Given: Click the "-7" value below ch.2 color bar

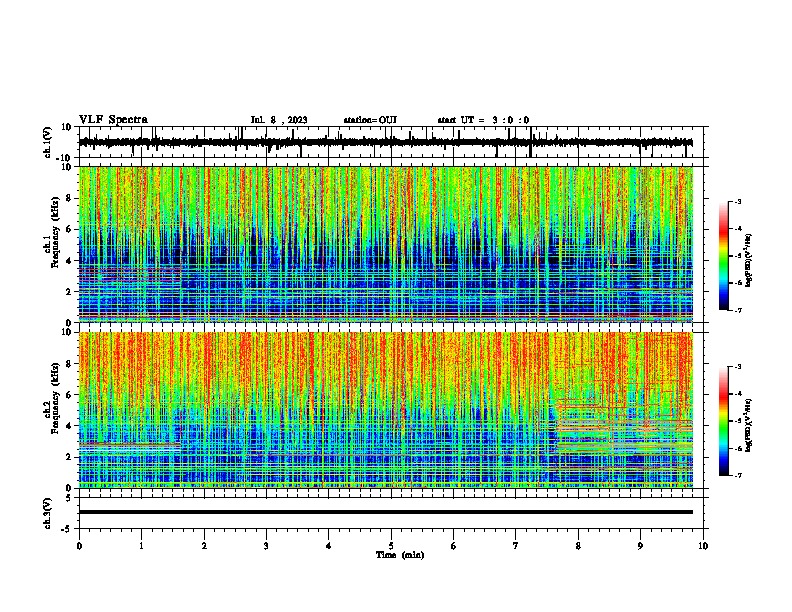Looking at the screenshot, I should click(x=737, y=475).
